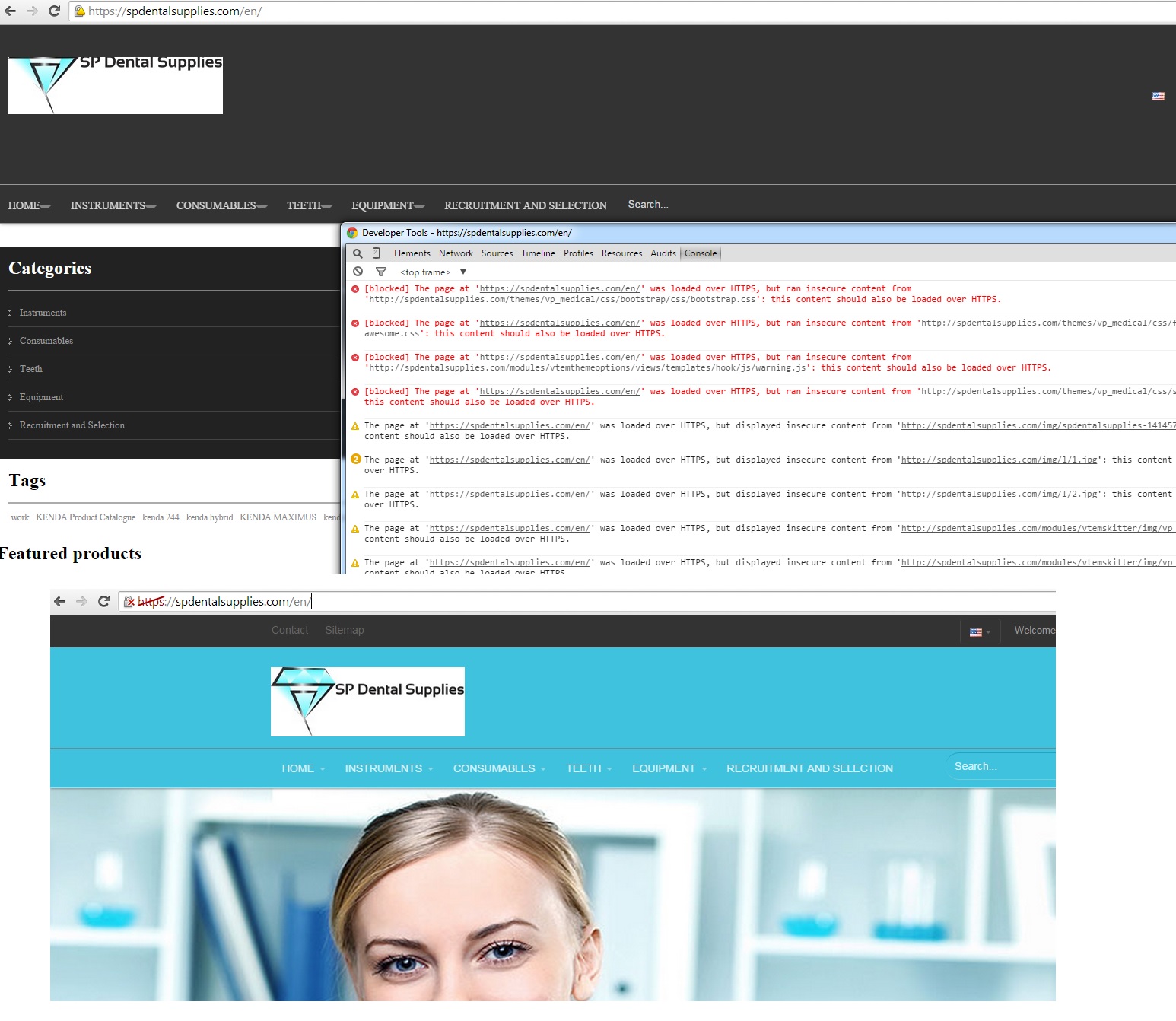Open the Recruitment and Selection category link

72,425
